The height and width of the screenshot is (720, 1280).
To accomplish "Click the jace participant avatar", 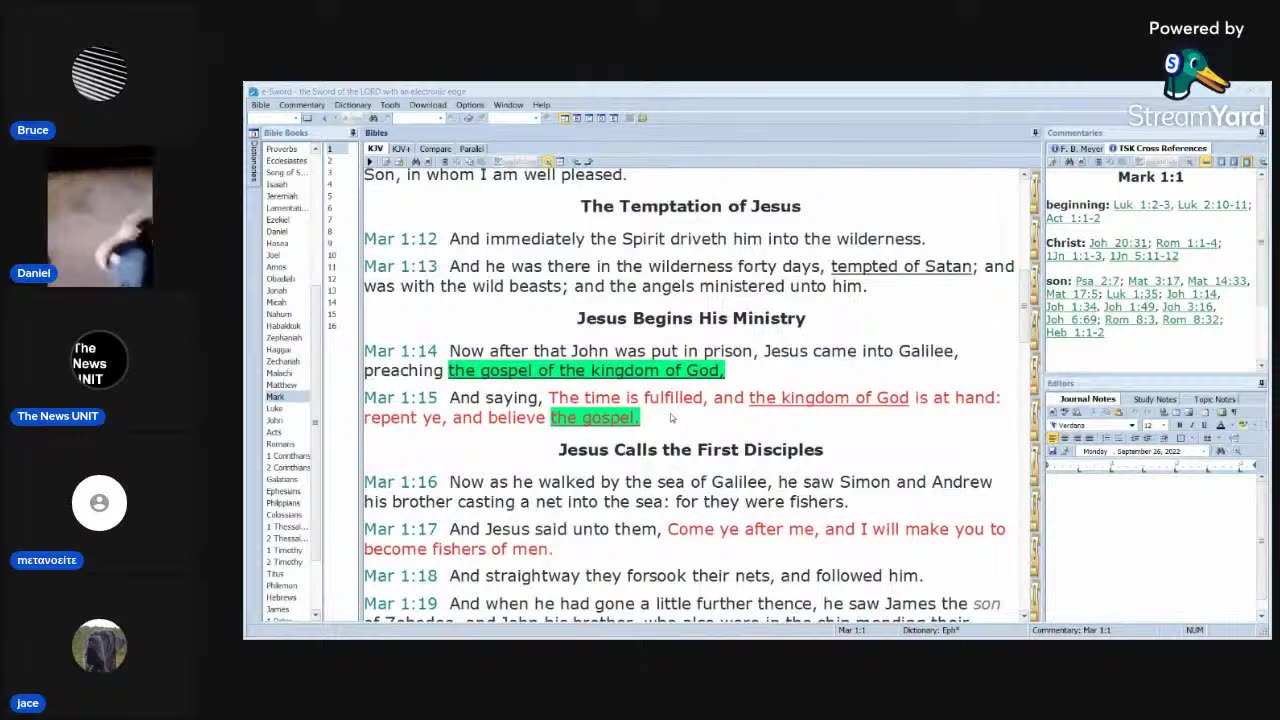I will click(99, 647).
